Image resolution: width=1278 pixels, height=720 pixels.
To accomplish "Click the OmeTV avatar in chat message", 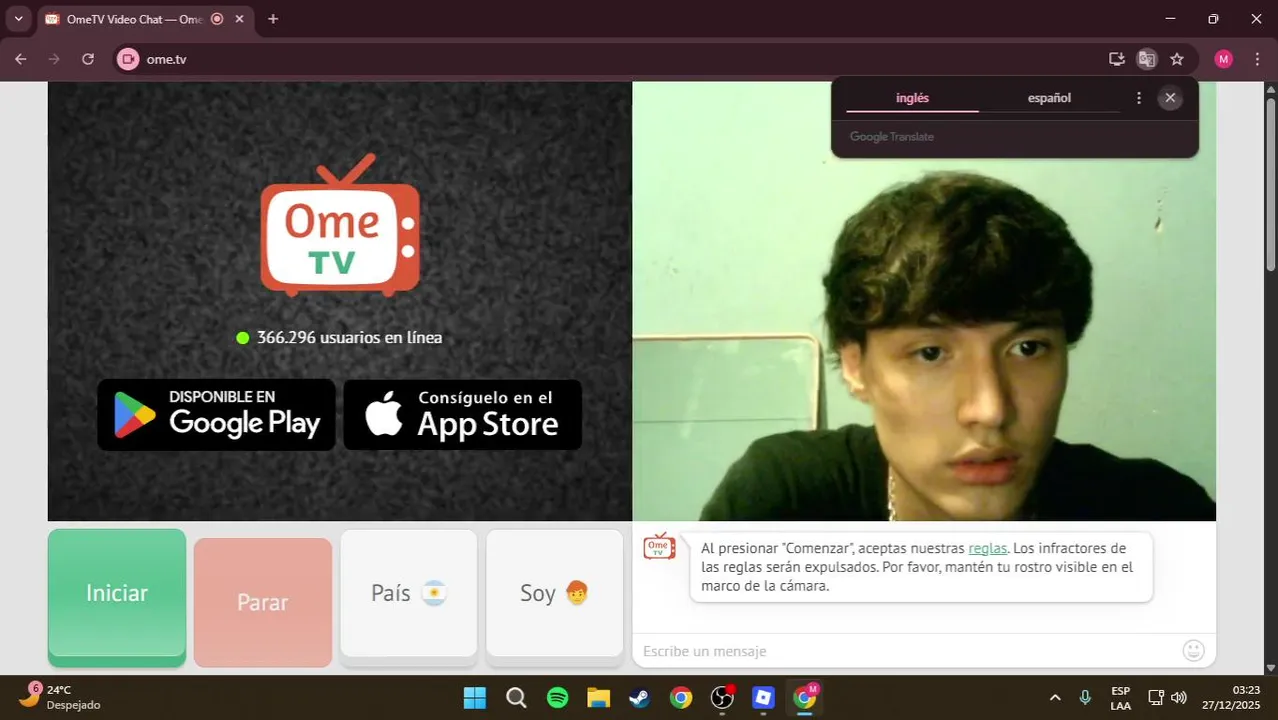I will point(659,547).
